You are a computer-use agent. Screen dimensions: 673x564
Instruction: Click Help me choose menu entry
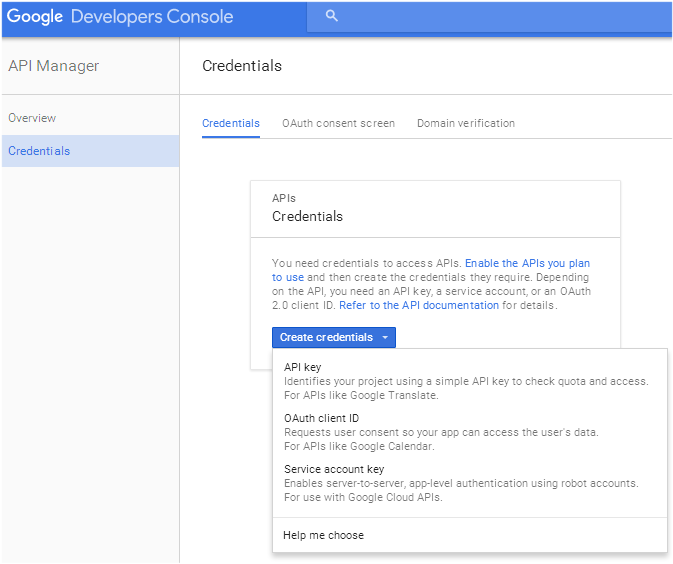click(323, 535)
